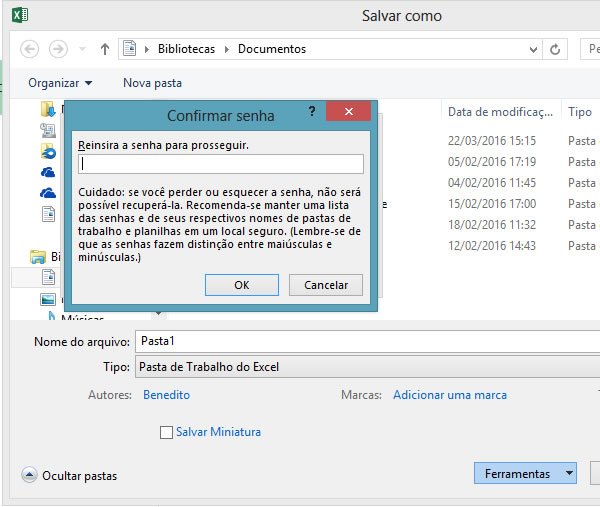Open the Tipo file format dropdown
This screenshot has height=507, width=600.
point(367,367)
